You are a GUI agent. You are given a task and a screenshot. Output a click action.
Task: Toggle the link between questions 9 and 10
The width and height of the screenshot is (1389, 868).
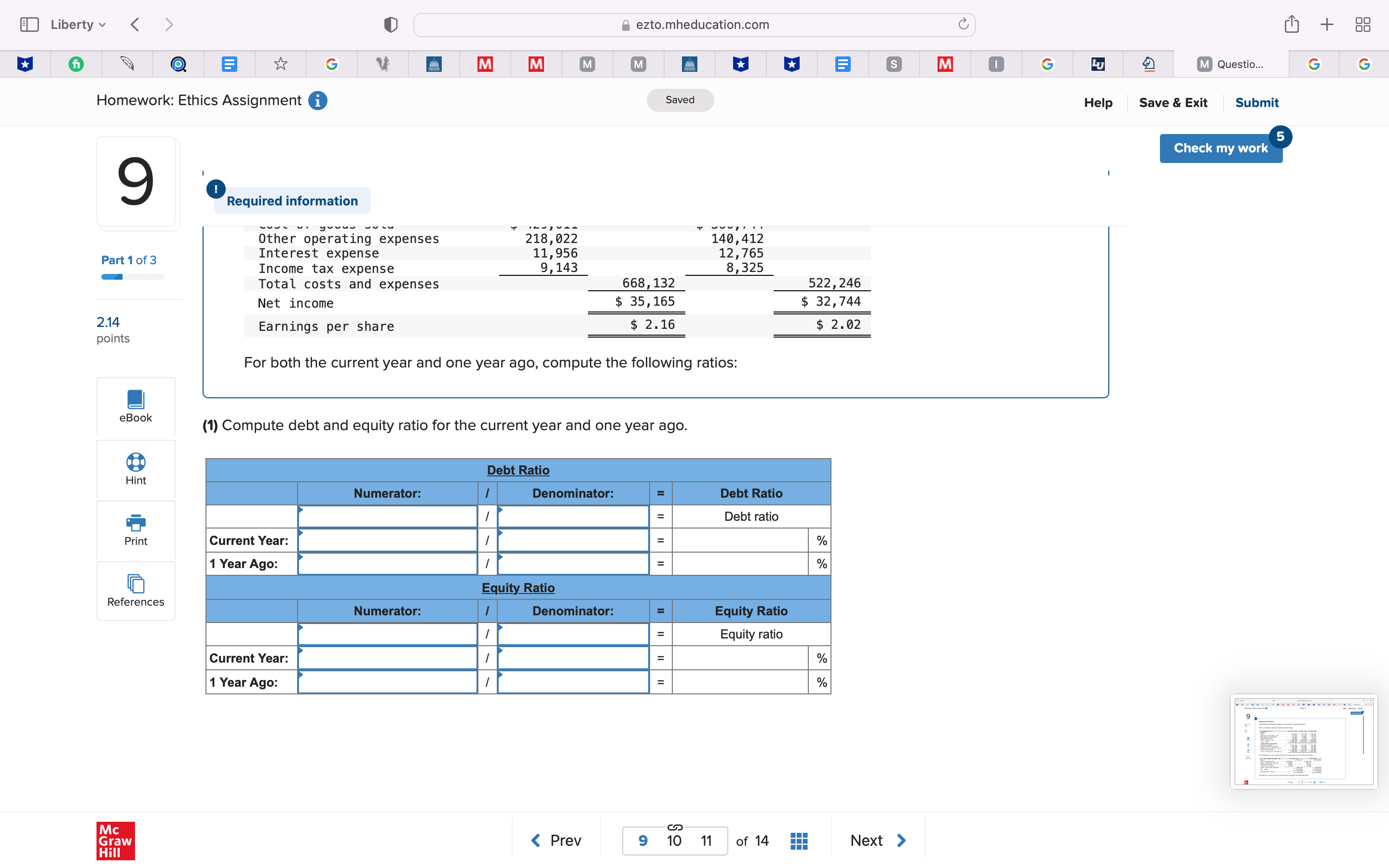coord(674,828)
